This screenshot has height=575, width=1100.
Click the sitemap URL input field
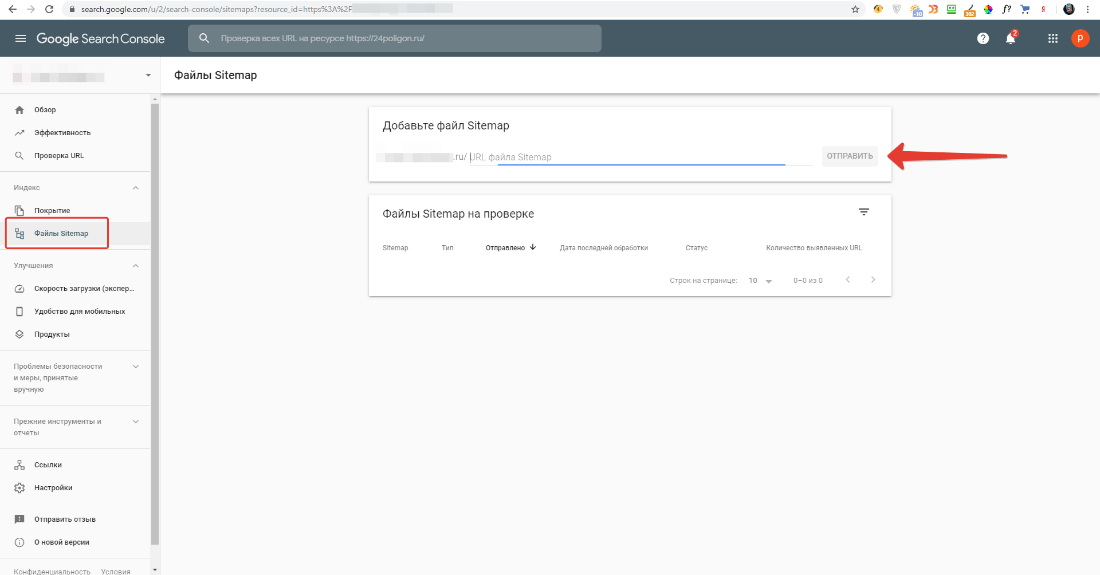640,157
